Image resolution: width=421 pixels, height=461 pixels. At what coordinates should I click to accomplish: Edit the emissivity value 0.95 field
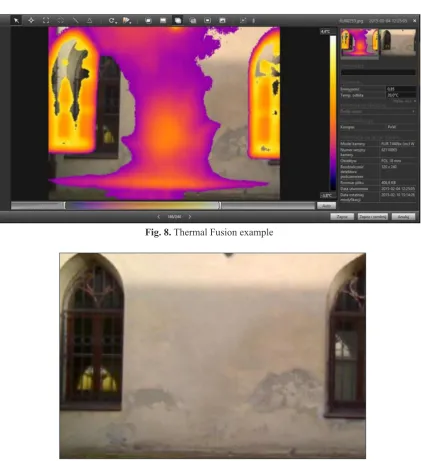pyautogui.click(x=401, y=89)
